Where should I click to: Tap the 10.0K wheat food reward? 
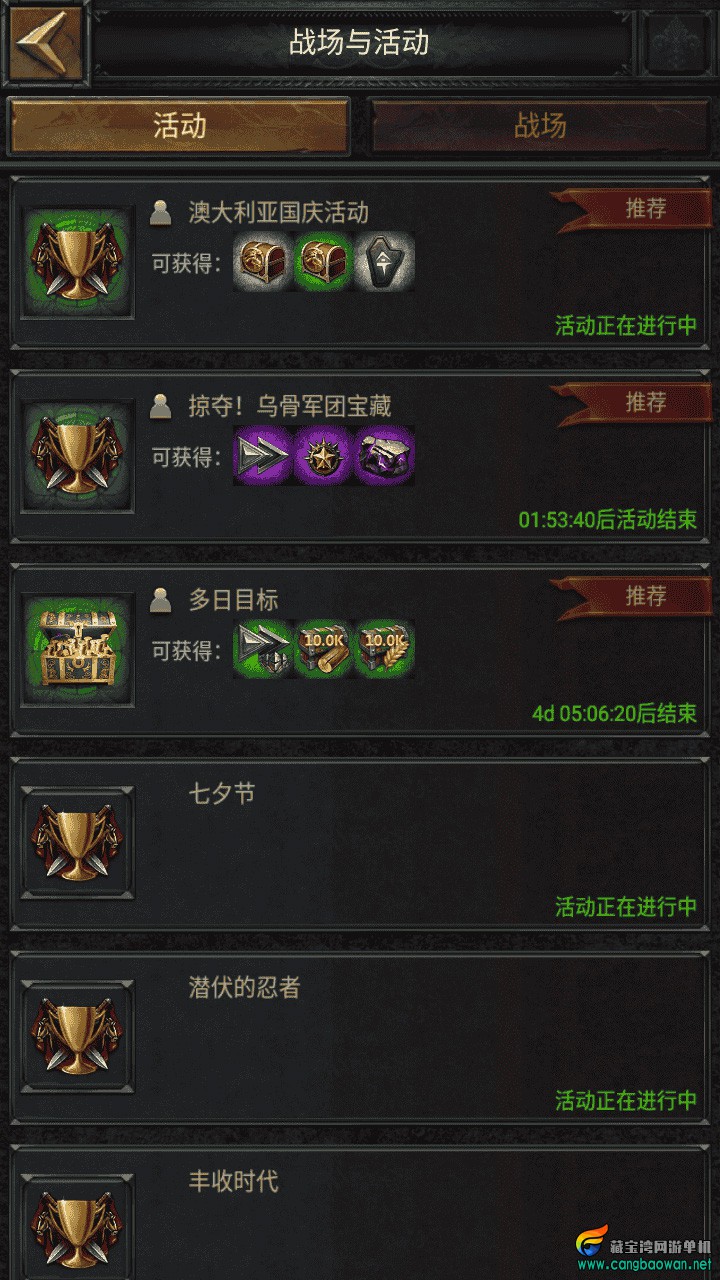pyautogui.click(x=385, y=649)
